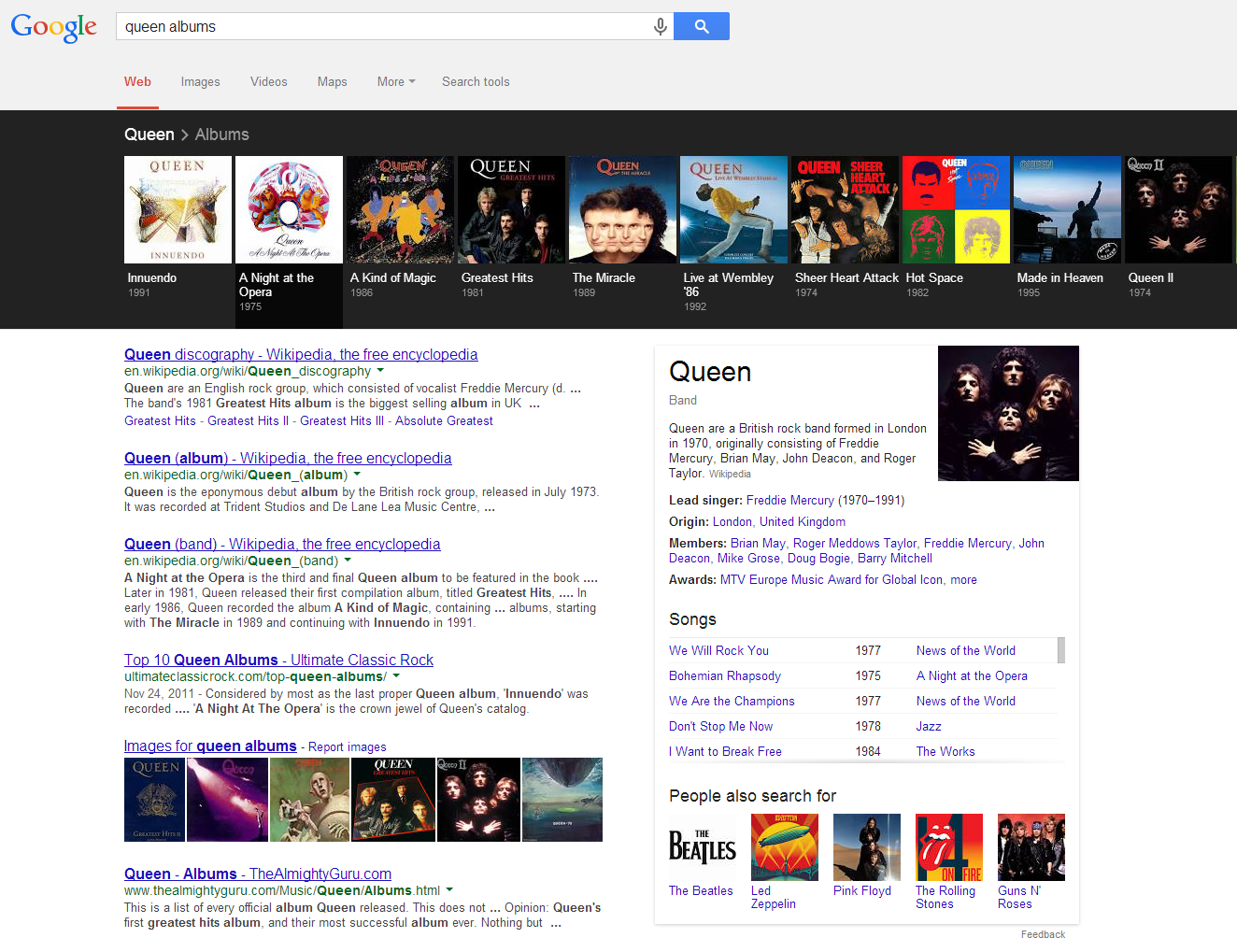The width and height of the screenshot is (1237, 952).
Task: Open Sheer Heart Attack album cover
Action: (845, 209)
